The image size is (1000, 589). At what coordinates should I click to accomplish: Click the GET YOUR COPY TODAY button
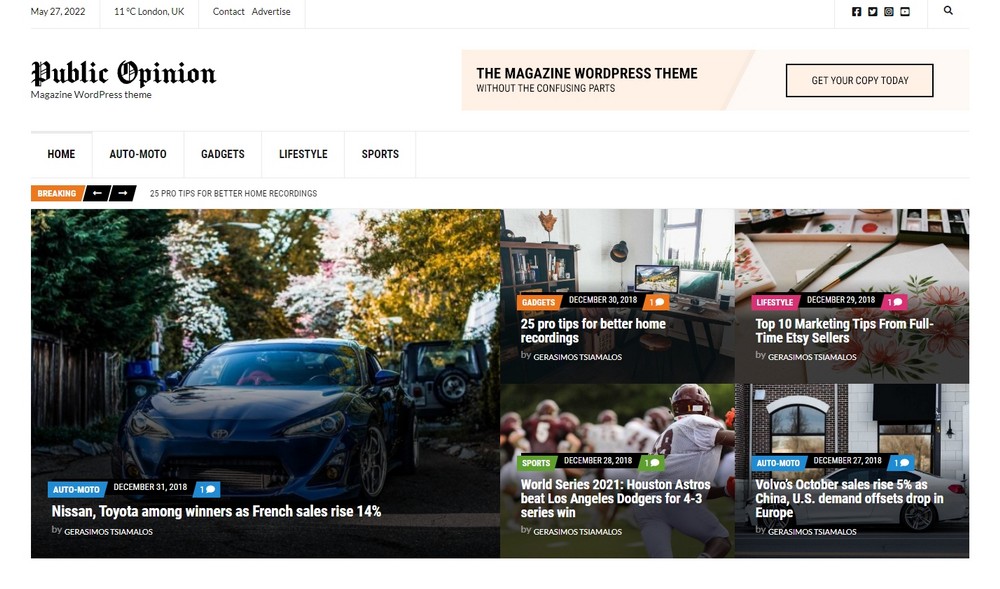[859, 80]
